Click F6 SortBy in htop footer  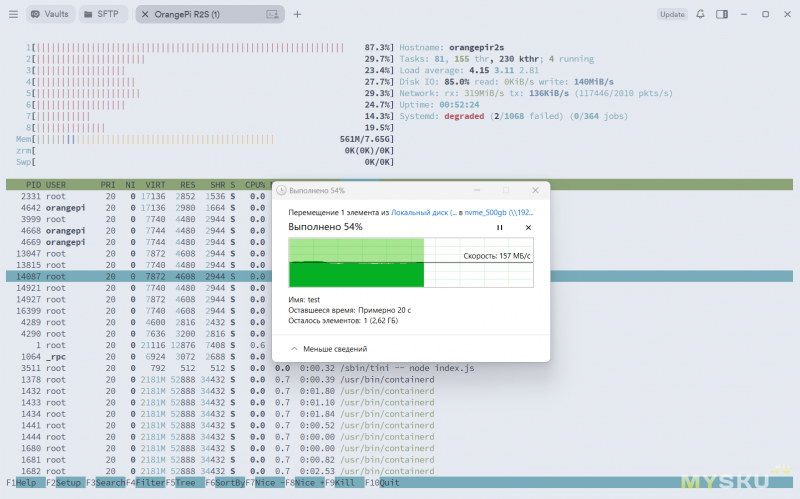225,483
